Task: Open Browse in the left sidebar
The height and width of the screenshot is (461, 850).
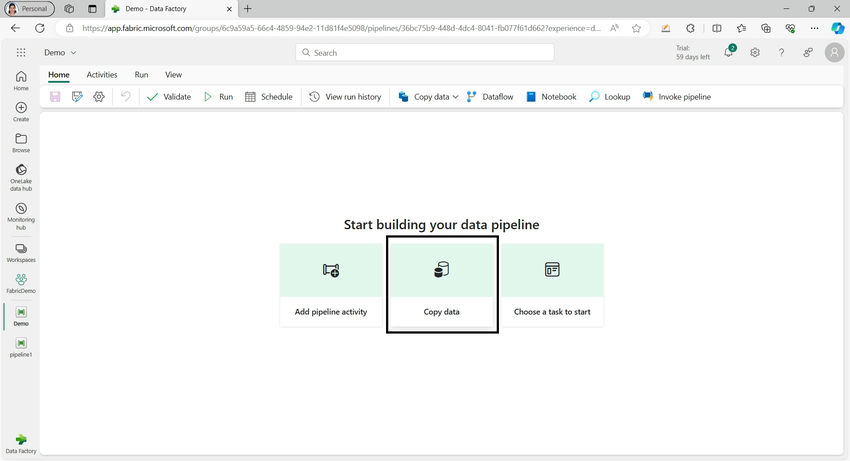Action: [x=21, y=143]
